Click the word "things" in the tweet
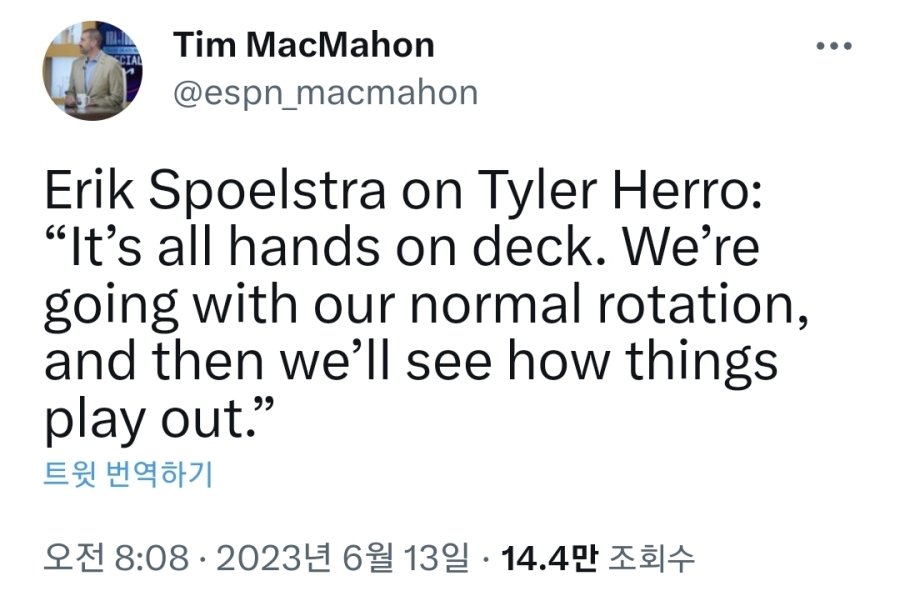The image size is (900, 611). click(x=701, y=364)
